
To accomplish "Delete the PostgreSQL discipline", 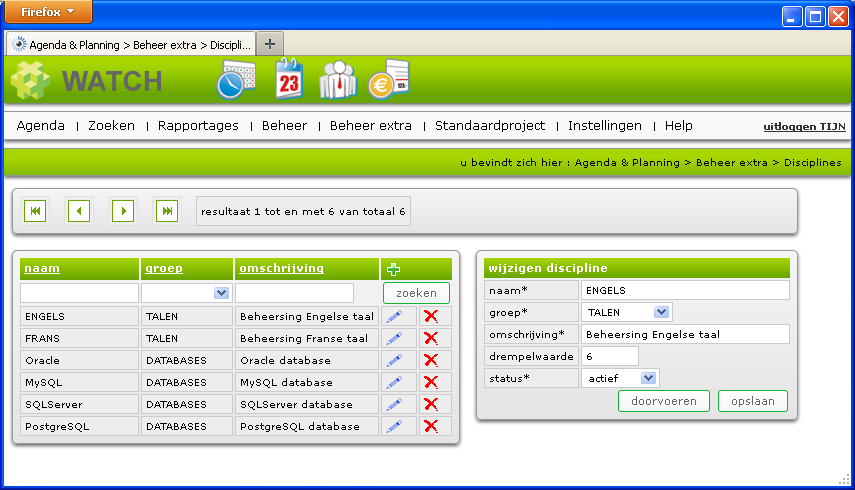I will coord(431,426).
